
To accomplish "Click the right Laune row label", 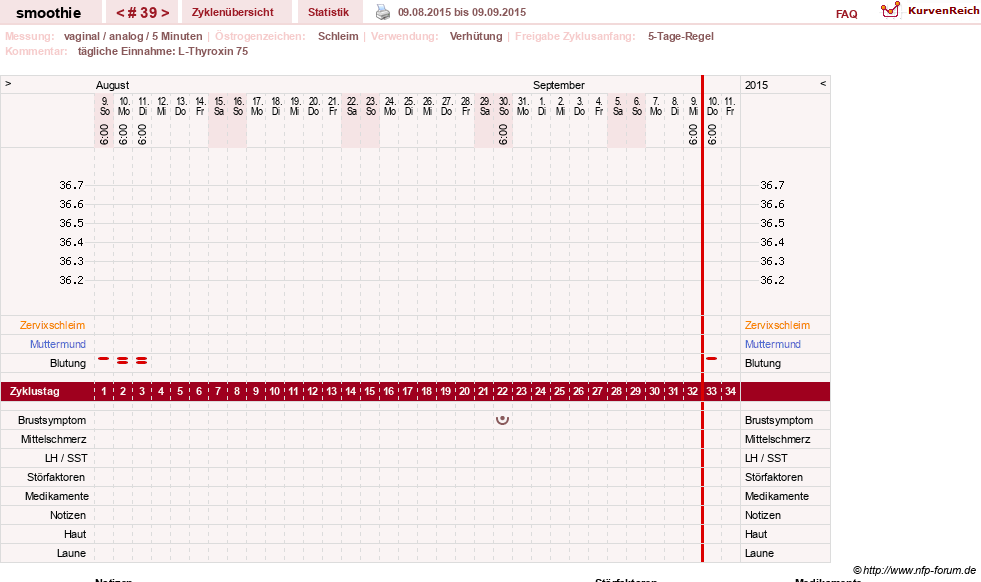I will [x=759, y=553].
